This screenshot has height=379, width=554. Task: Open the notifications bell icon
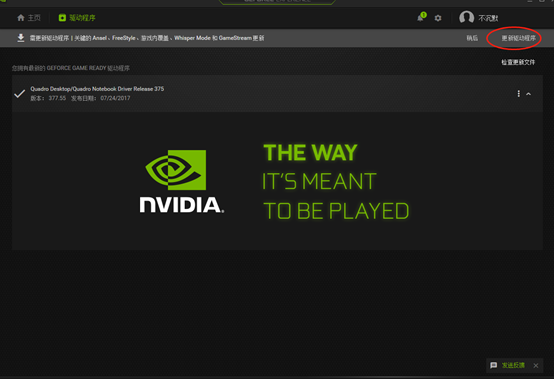pos(420,18)
